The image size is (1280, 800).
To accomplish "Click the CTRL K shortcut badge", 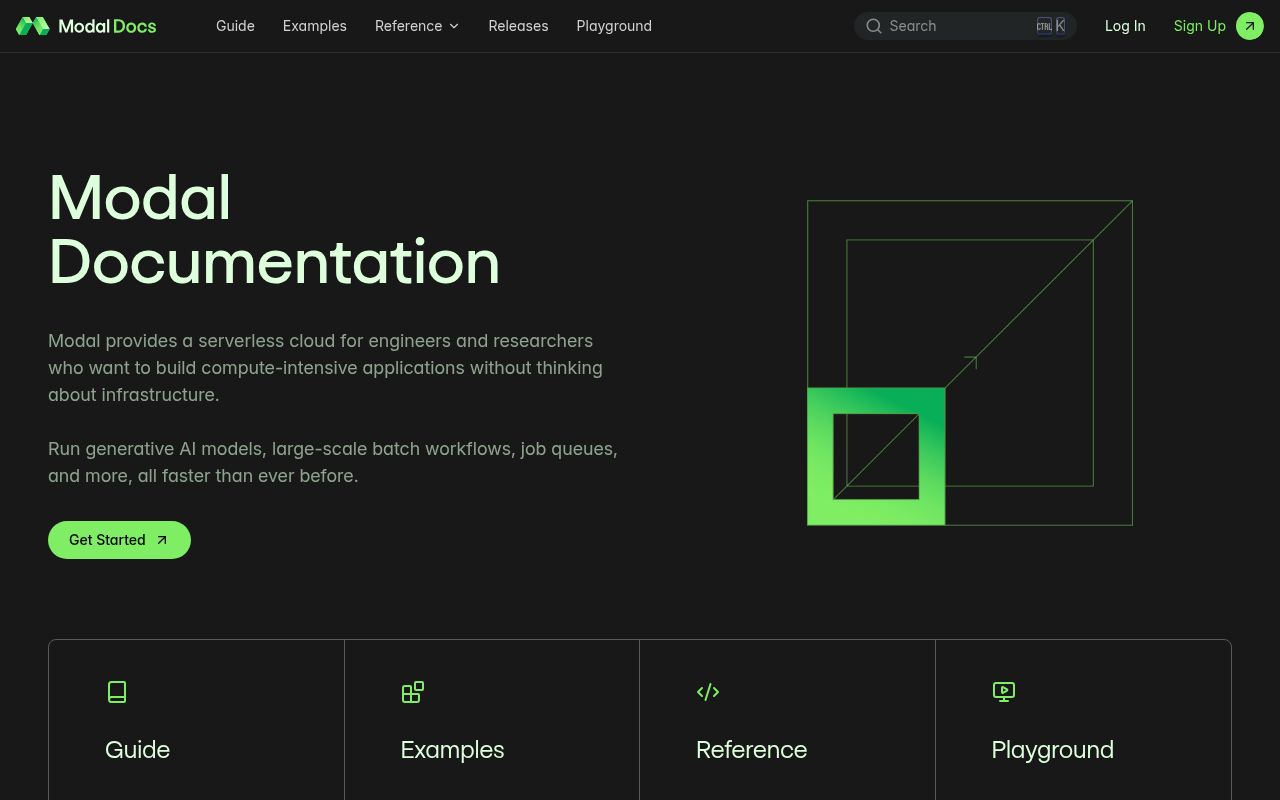I will tap(1051, 26).
